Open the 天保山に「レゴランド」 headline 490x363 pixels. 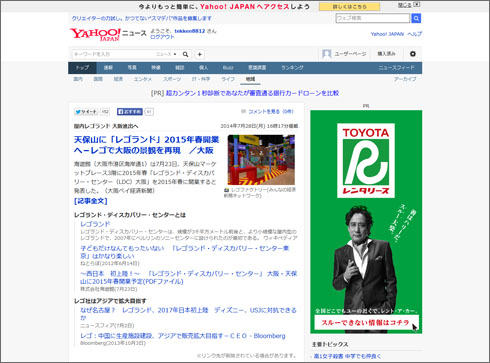coord(147,145)
